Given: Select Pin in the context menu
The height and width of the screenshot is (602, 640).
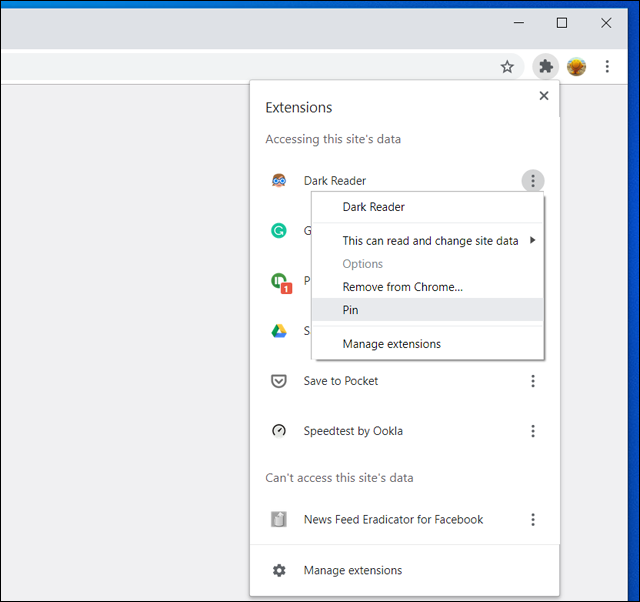Looking at the screenshot, I should 427,310.
